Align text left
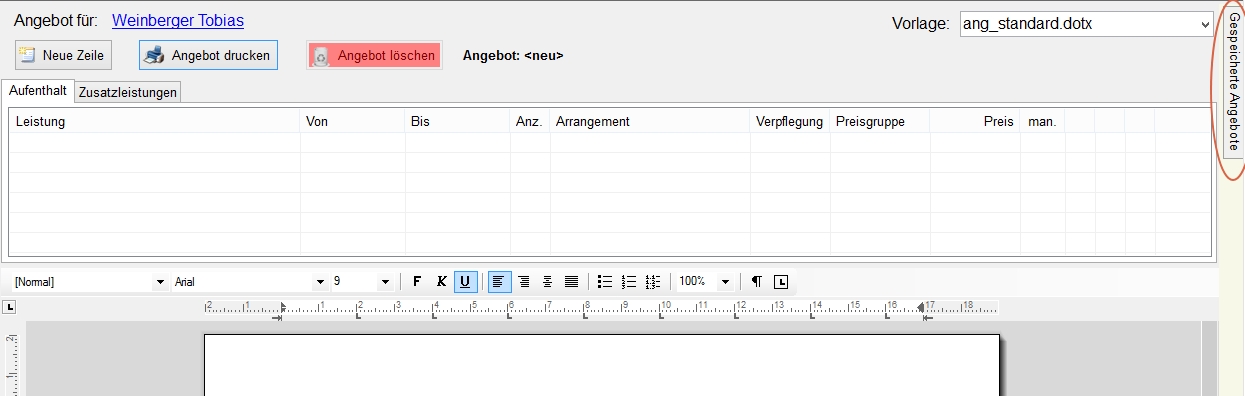This screenshot has width=1245, height=396. (x=499, y=282)
